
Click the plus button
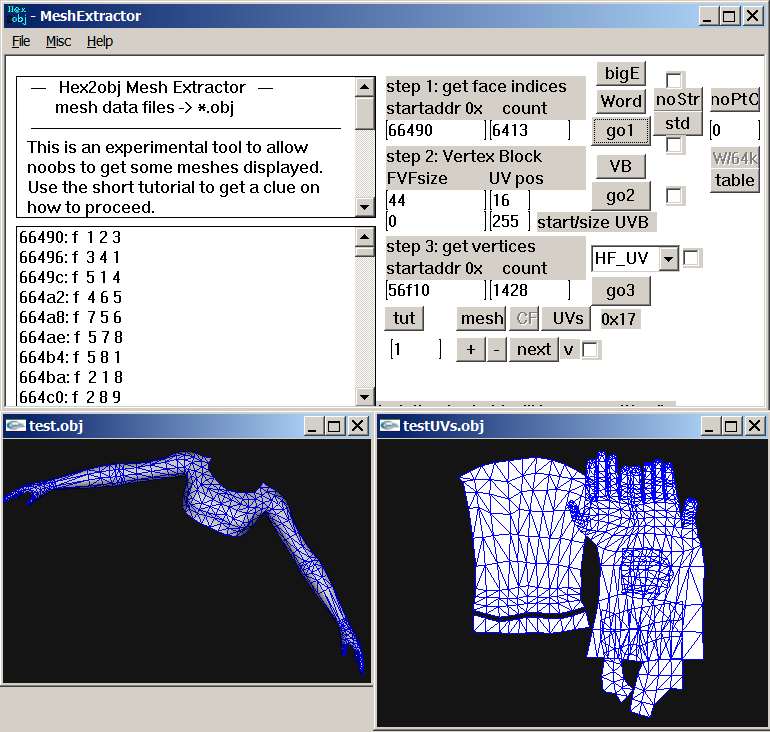[471, 350]
